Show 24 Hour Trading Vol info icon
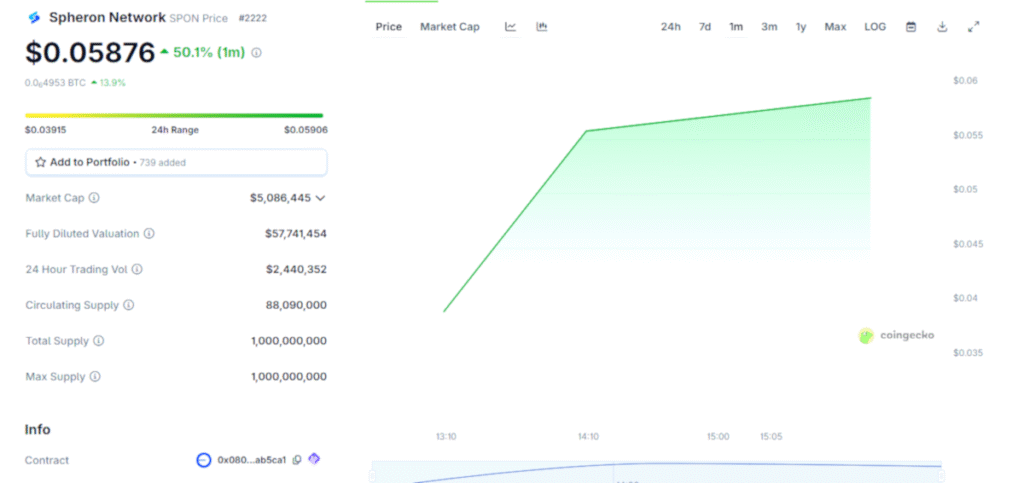Image resolution: width=1024 pixels, height=483 pixels. click(137, 269)
